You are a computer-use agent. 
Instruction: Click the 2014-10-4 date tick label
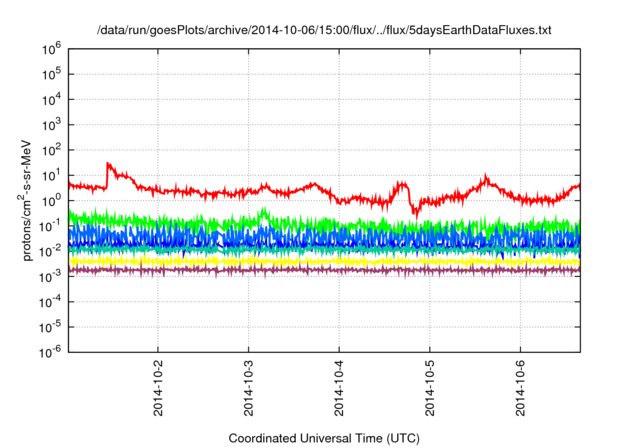[339, 388]
